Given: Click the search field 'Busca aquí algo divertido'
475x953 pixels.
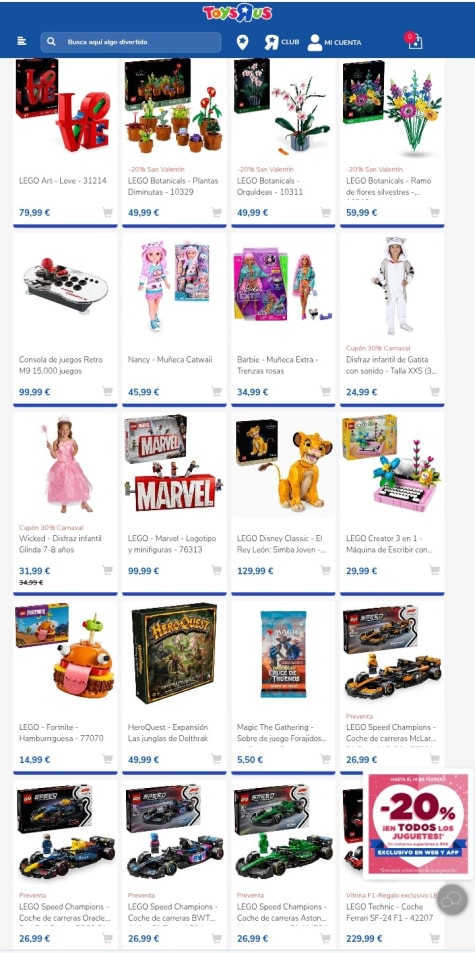Looking at the screenshot, I should (131, 42).
